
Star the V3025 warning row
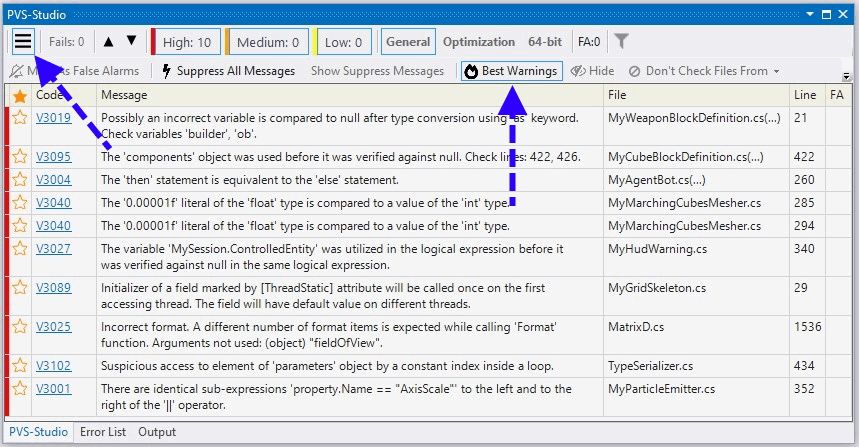tap(20, 326)
